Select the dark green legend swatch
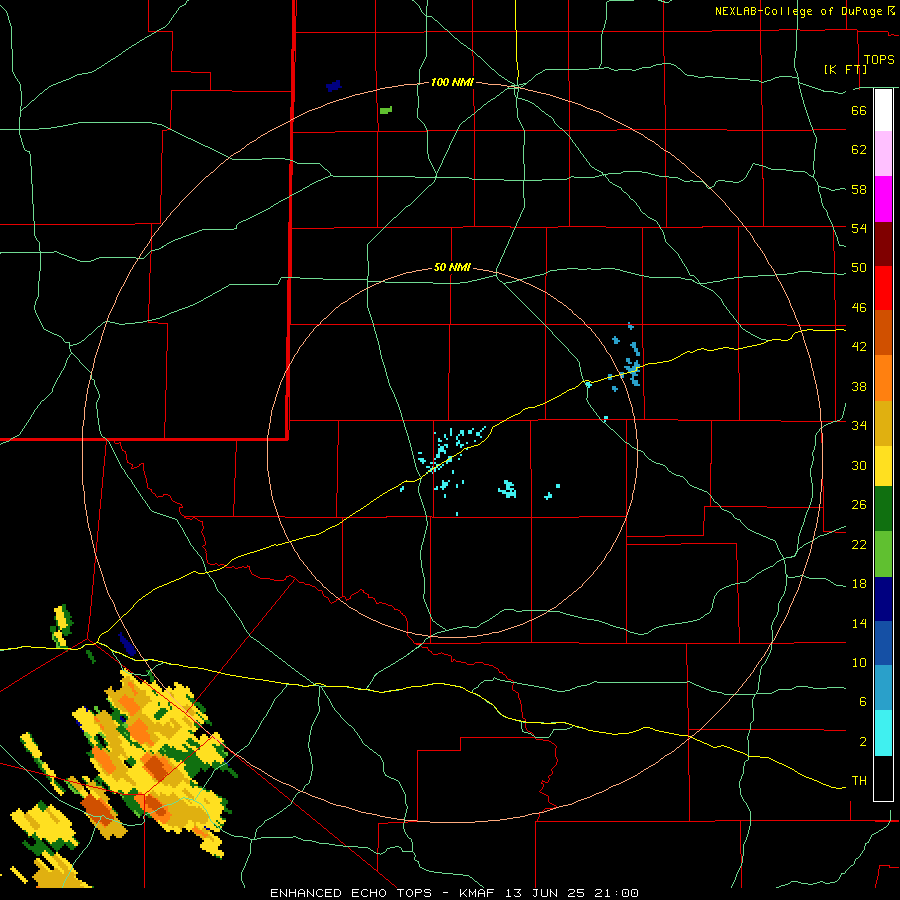The height and width of the screenshot is (900, 900). point(883,509)
